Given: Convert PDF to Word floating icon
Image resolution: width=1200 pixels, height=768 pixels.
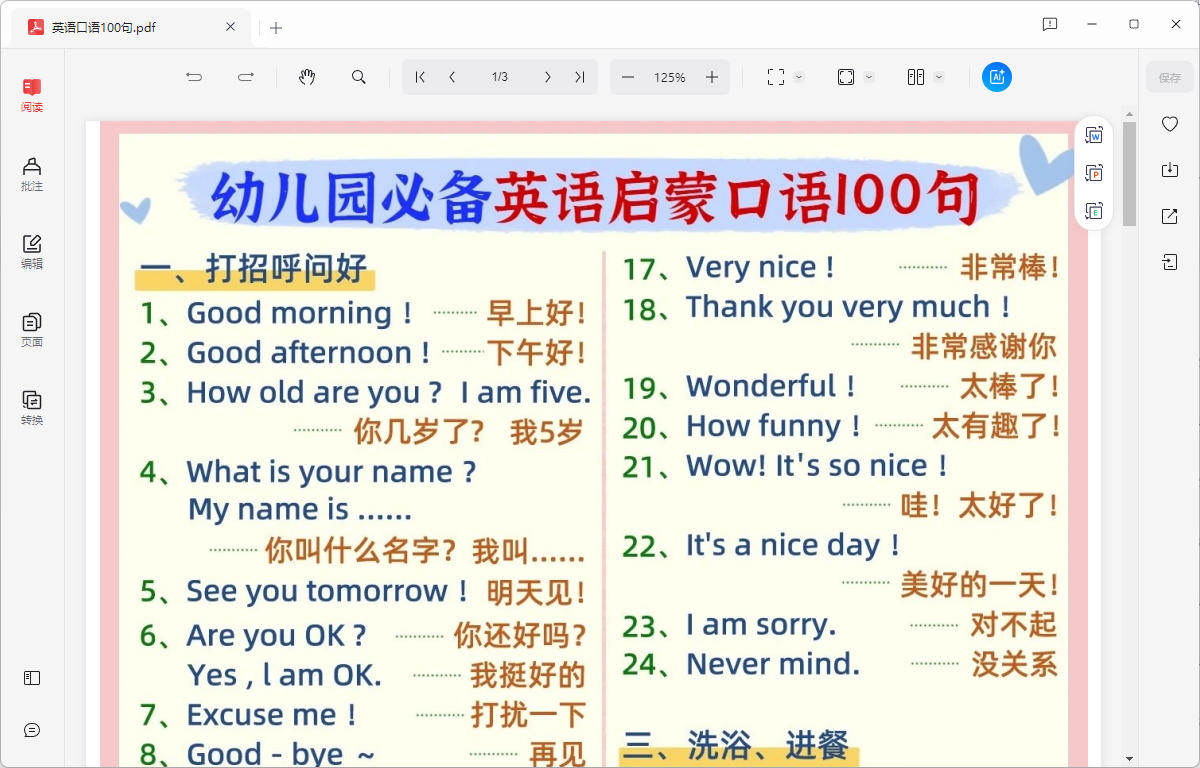Looking at the screenshot, I should pyautogui.click(x=1094, y=135).
